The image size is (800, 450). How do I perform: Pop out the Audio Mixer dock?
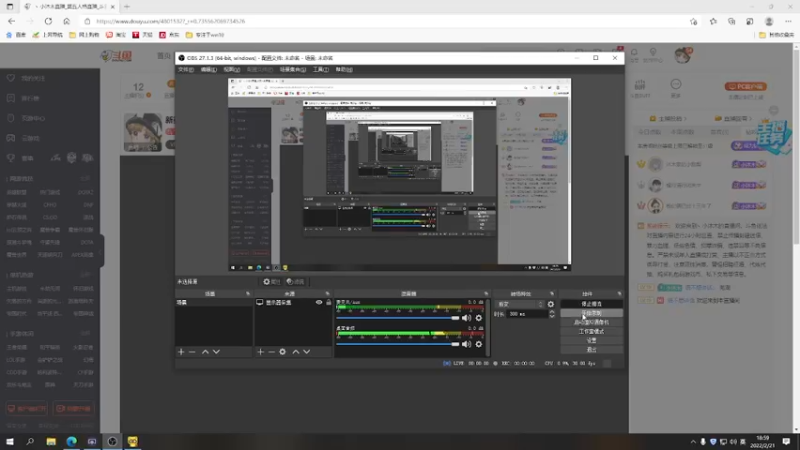pyautogui.click(x=486, y=294)
